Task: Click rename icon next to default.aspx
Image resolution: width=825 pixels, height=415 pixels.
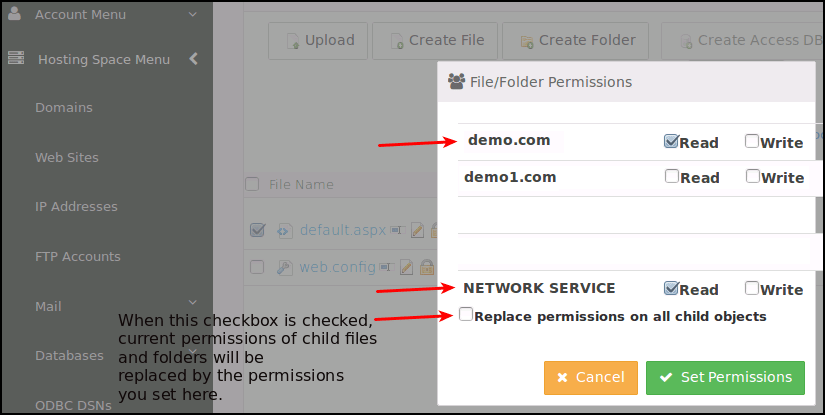Action: (395, 231)
